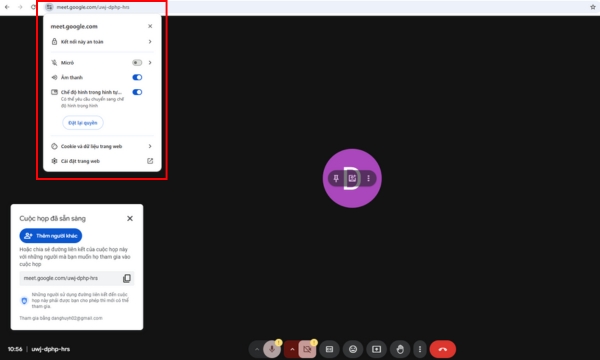Apply visual effects on participant tile
This screenshot has height=360, width=600.
pyautogui.click(x=352, y=178)
